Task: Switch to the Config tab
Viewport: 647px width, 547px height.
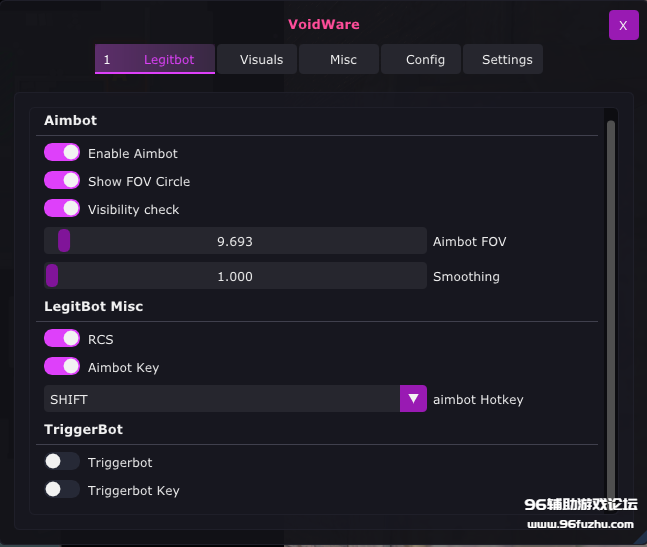Action: (425, 60)
